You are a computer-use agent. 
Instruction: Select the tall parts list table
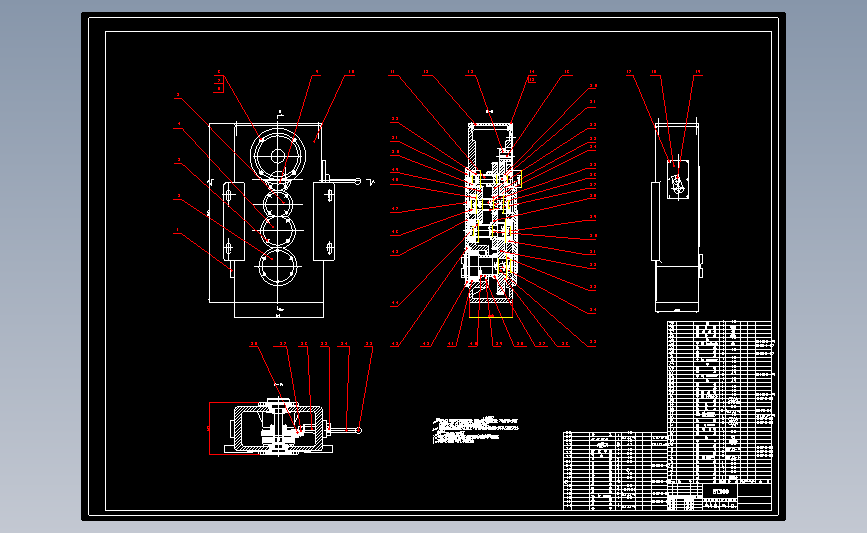click(x=719, y=401)
